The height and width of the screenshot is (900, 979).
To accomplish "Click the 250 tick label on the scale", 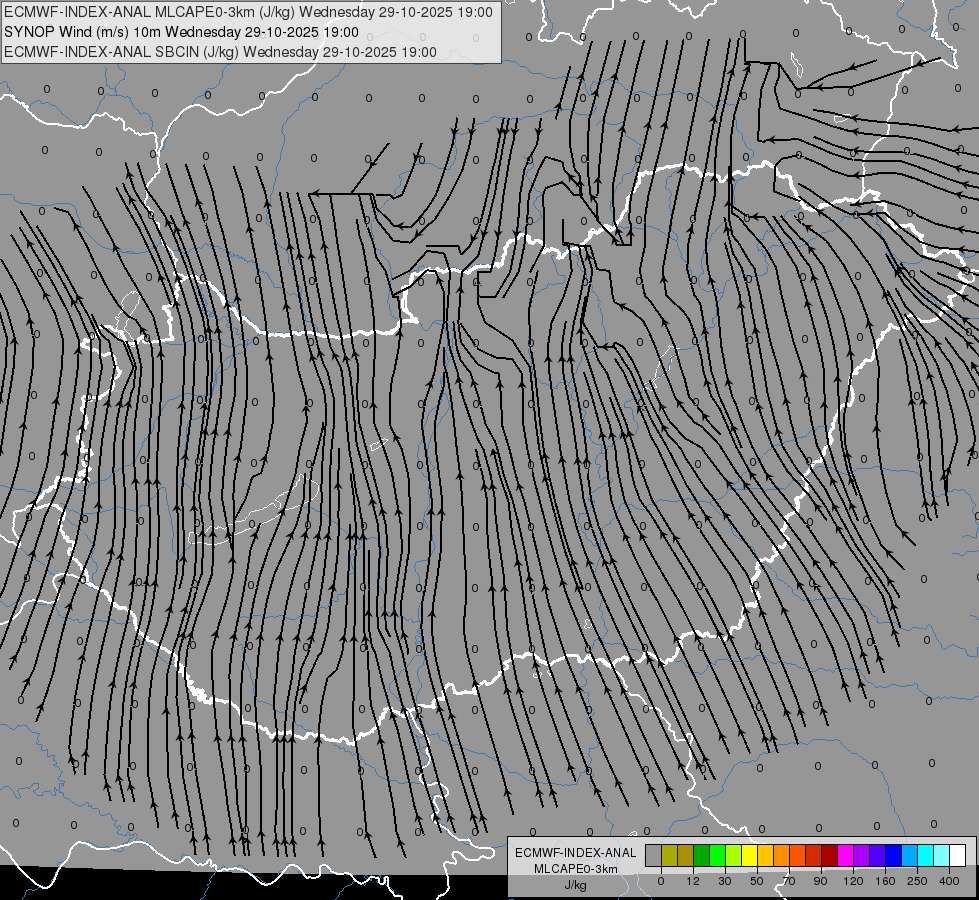I will click(917, 881).
